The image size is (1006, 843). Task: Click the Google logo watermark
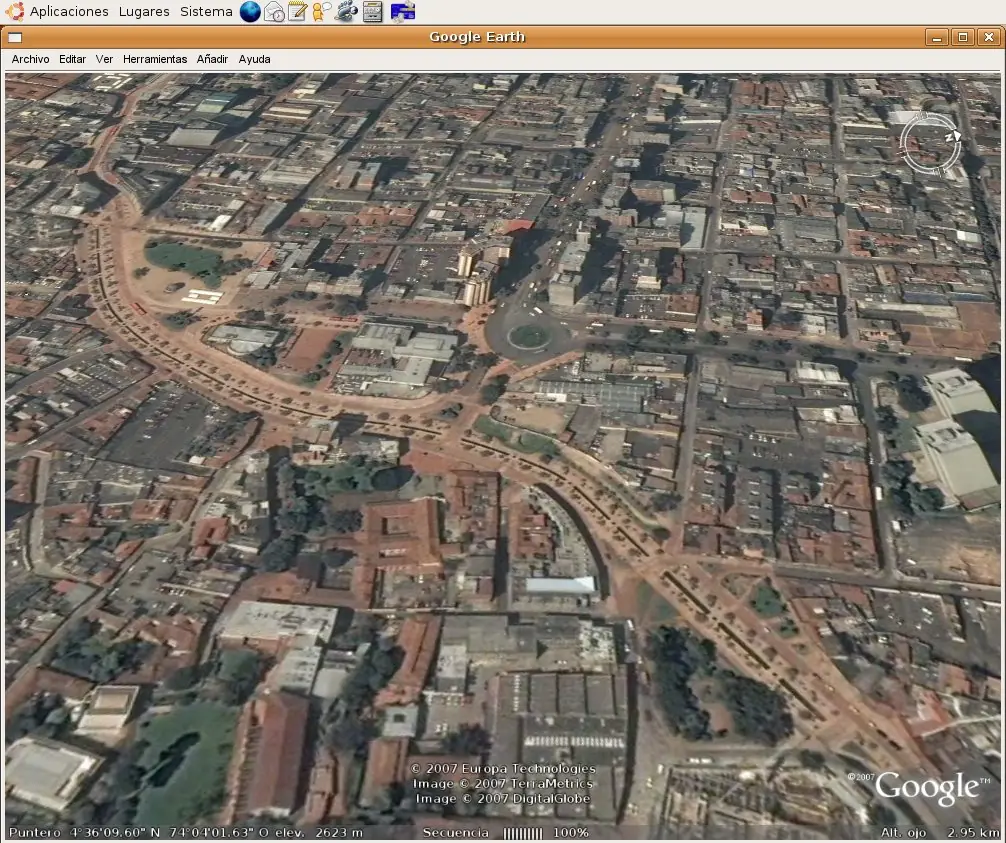928,789
